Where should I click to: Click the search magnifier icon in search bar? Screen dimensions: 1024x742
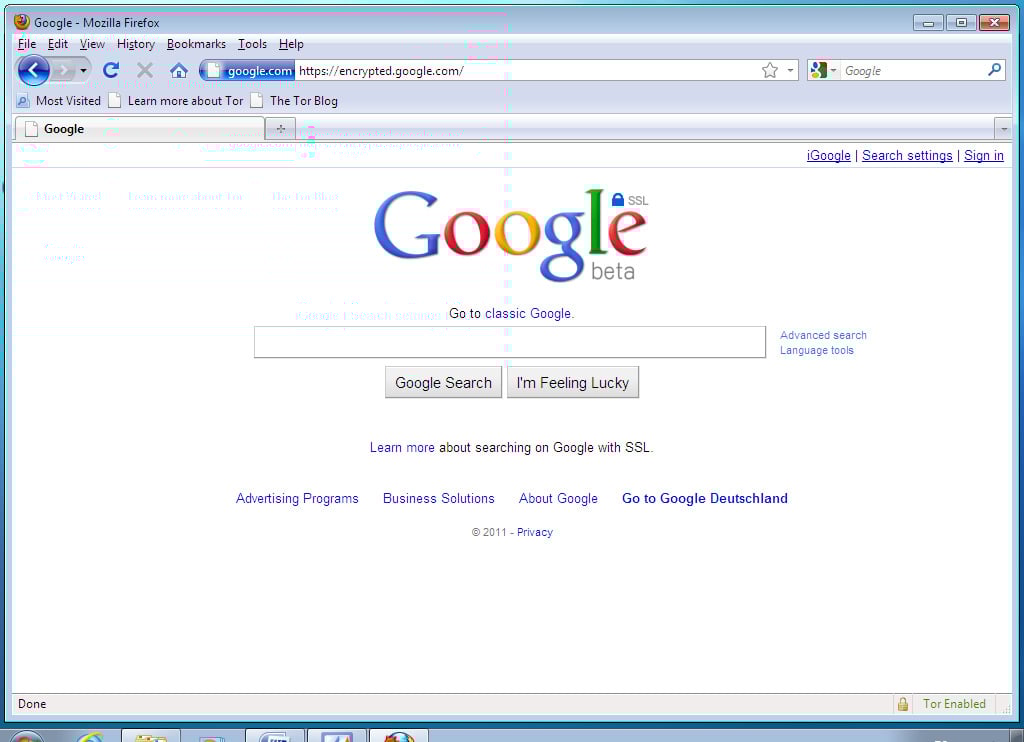[994, 70]
